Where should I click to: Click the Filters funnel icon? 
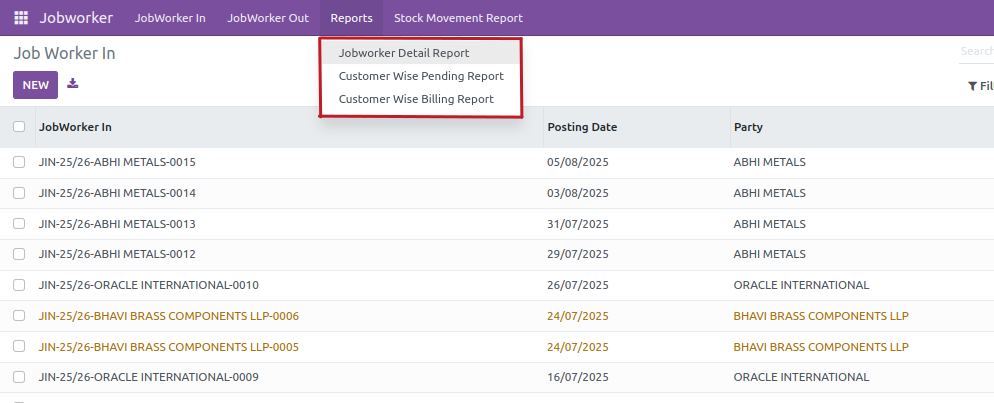tap(972, 87)
